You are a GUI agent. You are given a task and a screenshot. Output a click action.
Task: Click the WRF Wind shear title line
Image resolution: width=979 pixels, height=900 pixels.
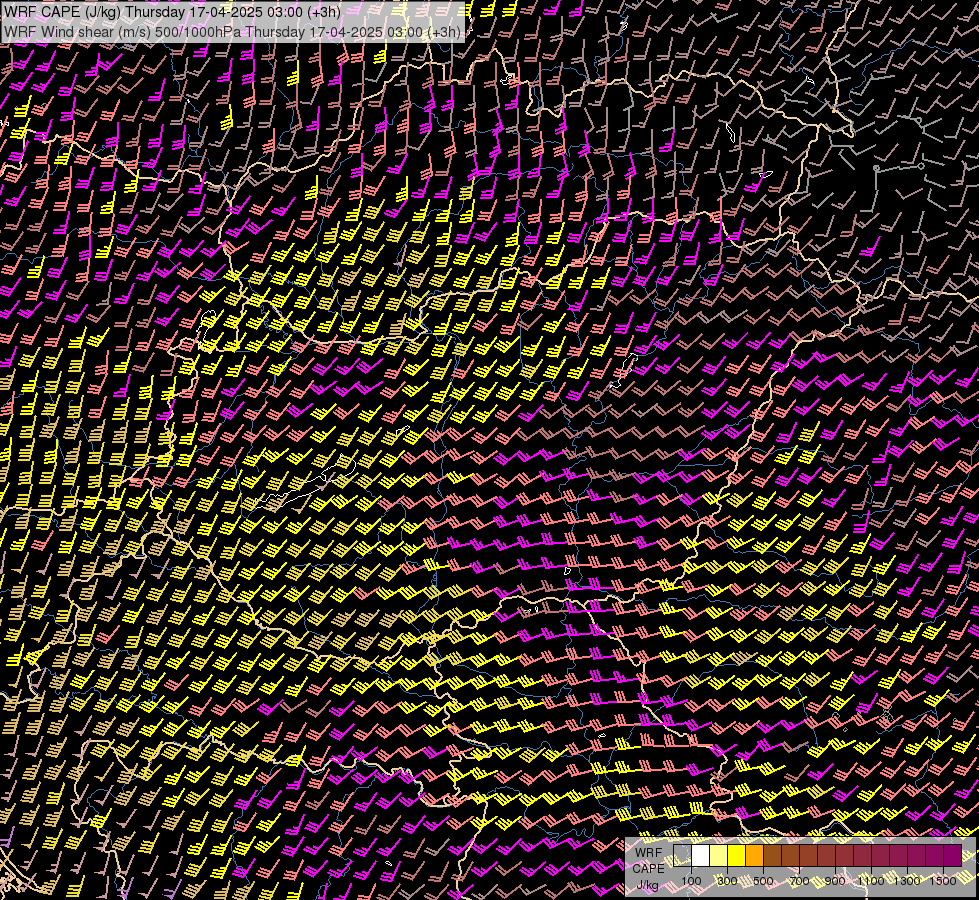(x=233, y=32)
